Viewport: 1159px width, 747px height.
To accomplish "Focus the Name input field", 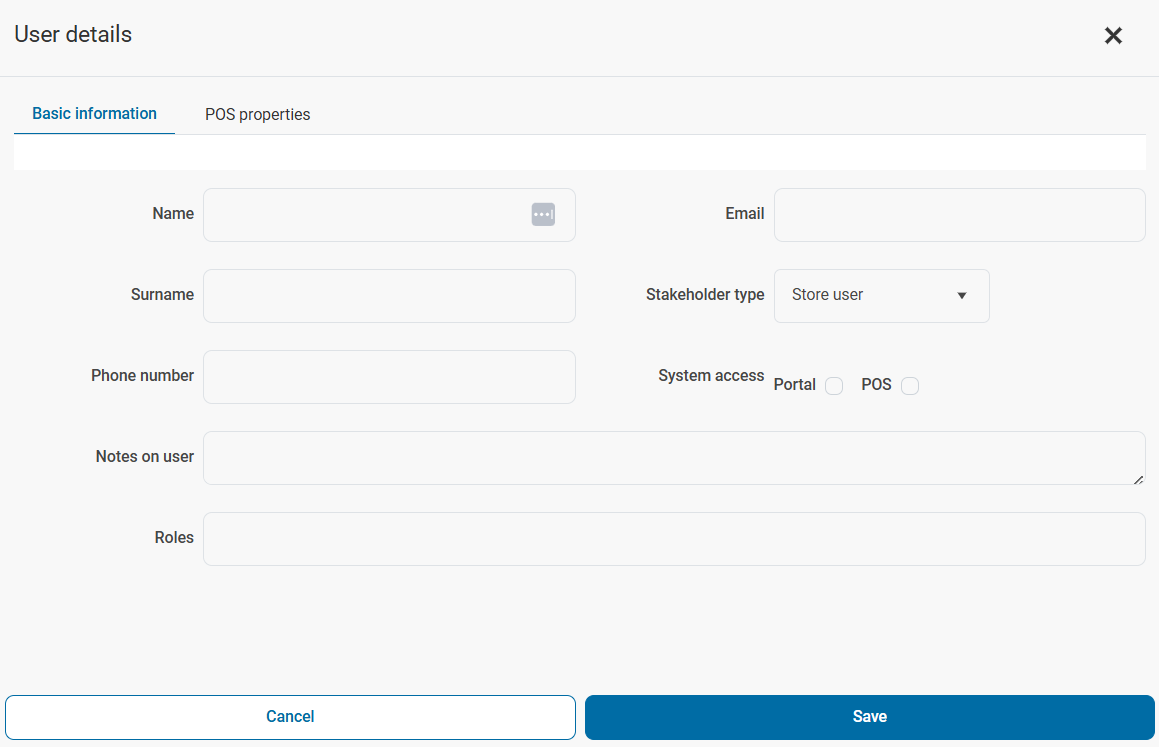I will point(365,215).
